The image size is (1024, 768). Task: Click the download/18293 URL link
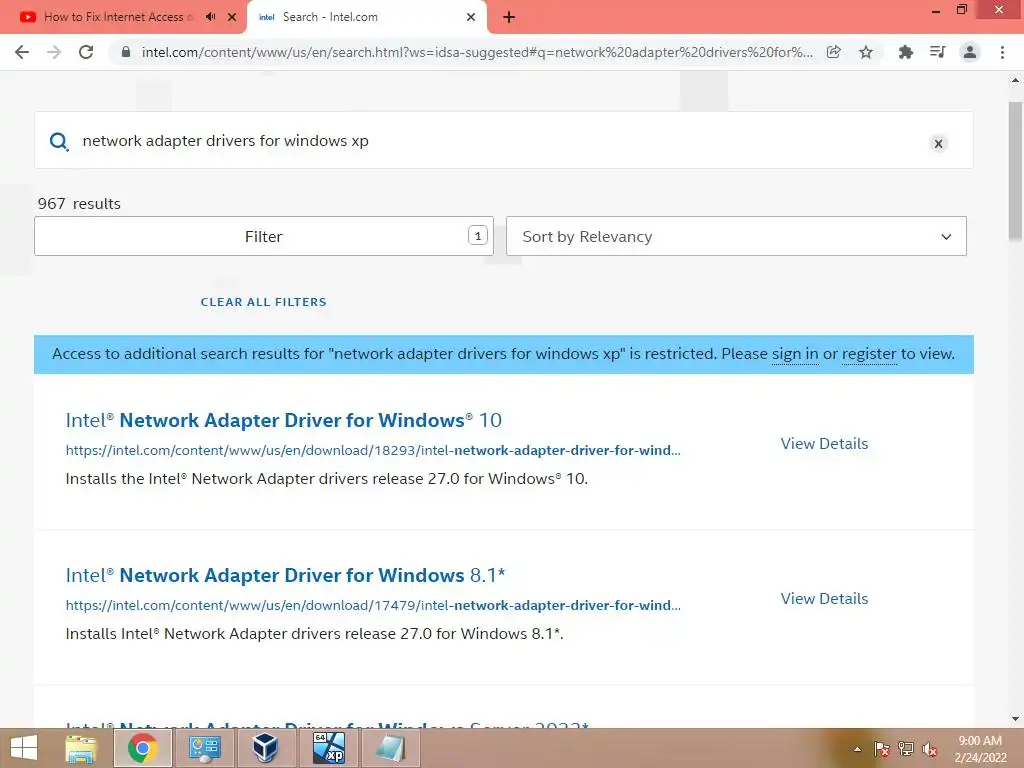(373, 450)
